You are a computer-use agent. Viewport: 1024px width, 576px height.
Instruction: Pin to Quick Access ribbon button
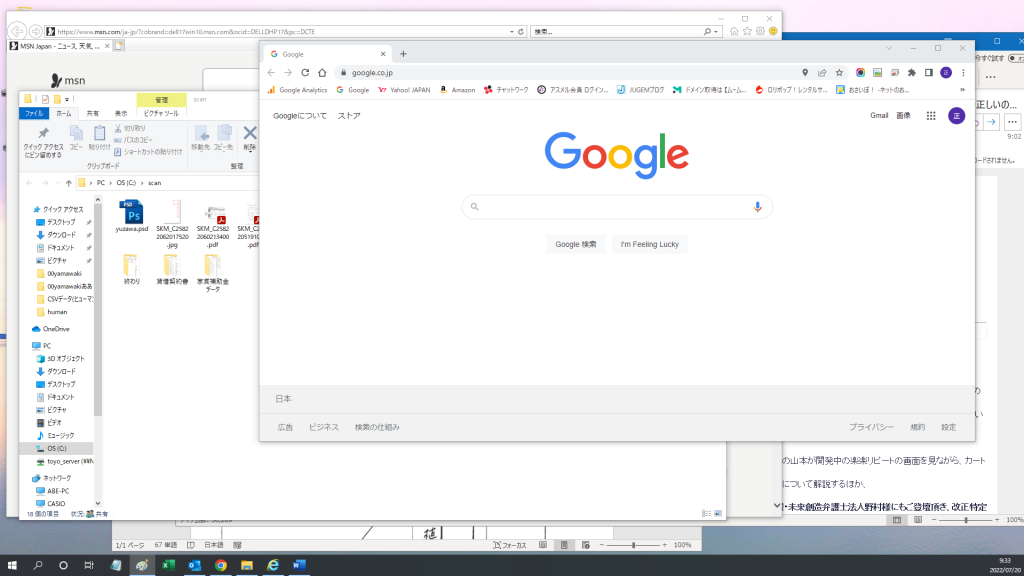tap(43, 142)
